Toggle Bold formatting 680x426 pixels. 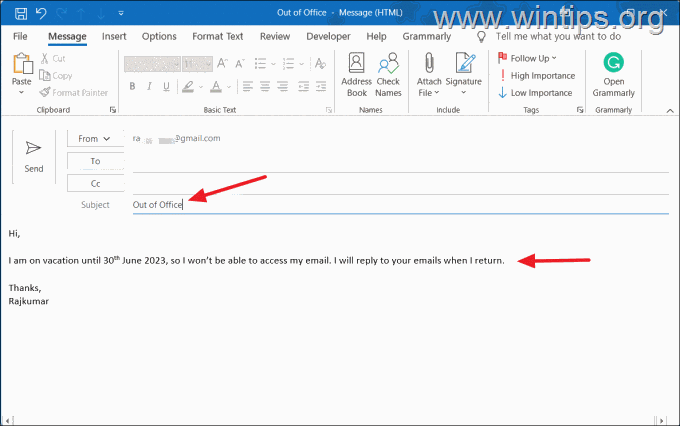[132, 86]
